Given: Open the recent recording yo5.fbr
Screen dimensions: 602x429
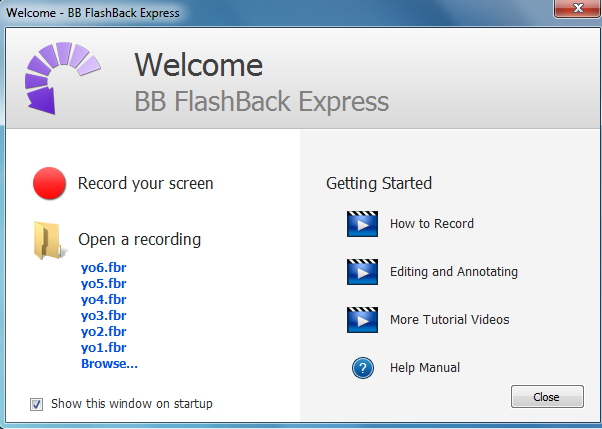Looking at the screenshot, I should (x=104, y=283).
